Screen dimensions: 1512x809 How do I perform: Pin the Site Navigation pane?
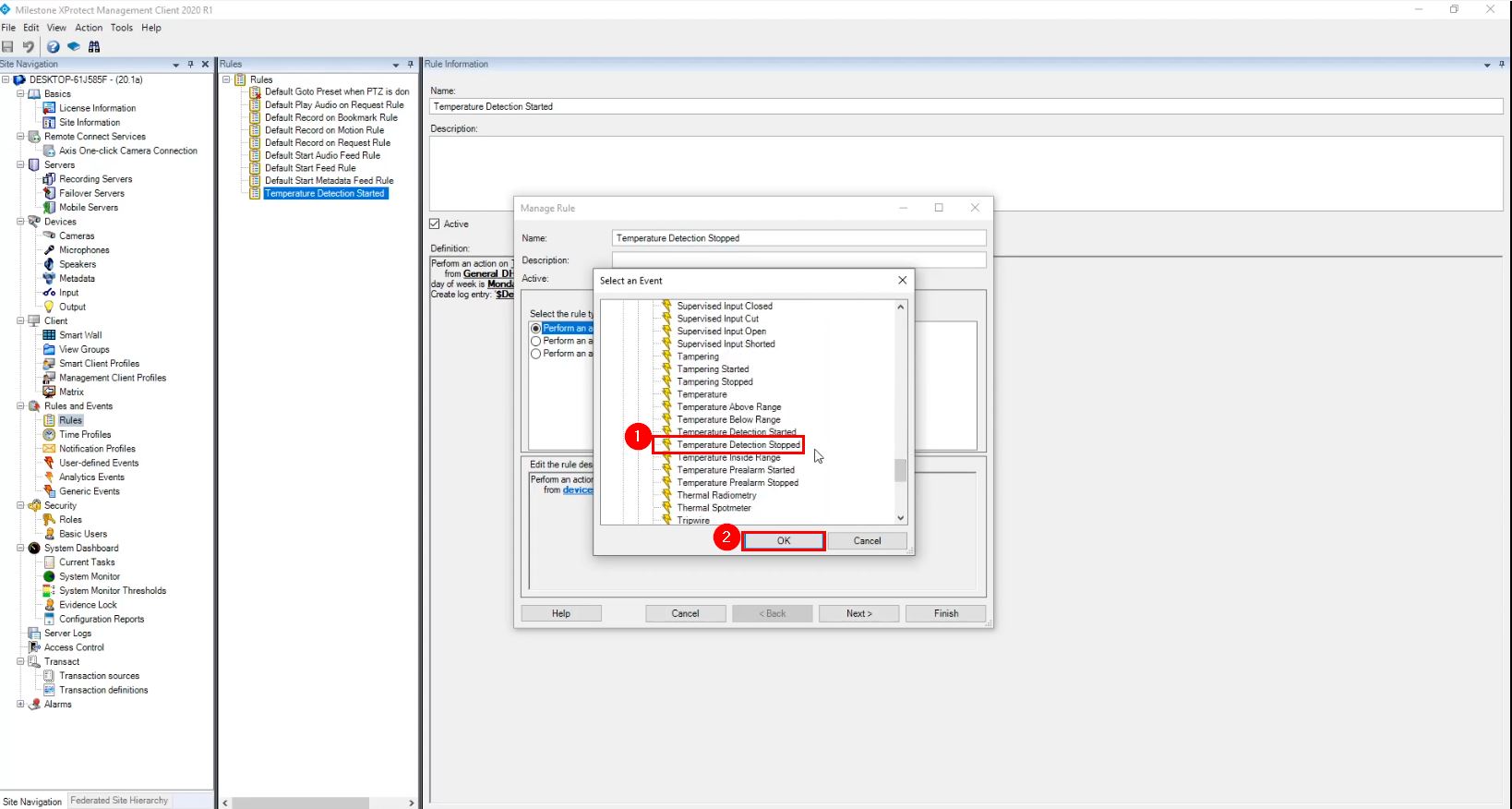[191, 65]
